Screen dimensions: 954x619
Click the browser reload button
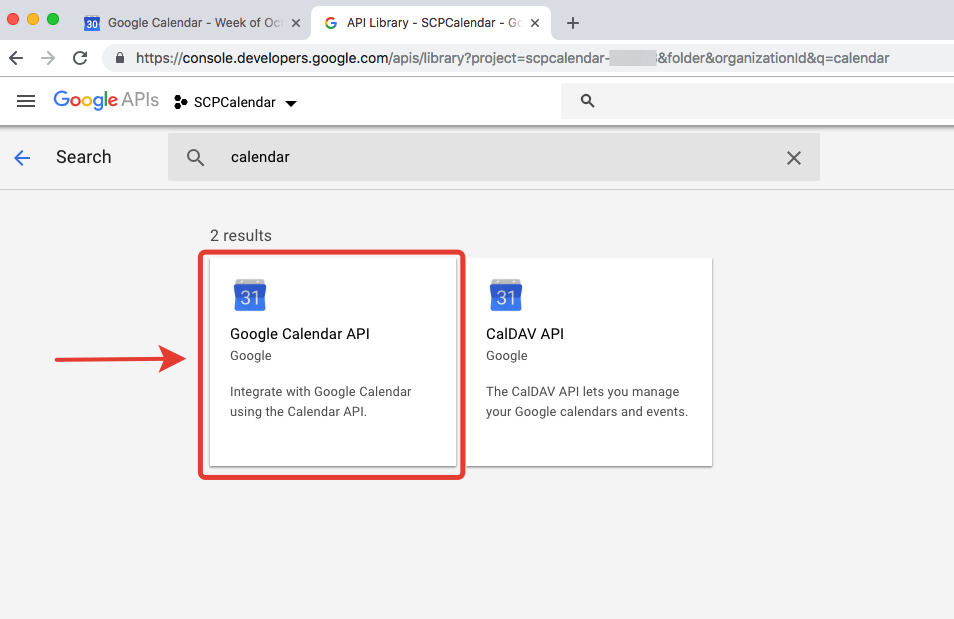point(82,58)
